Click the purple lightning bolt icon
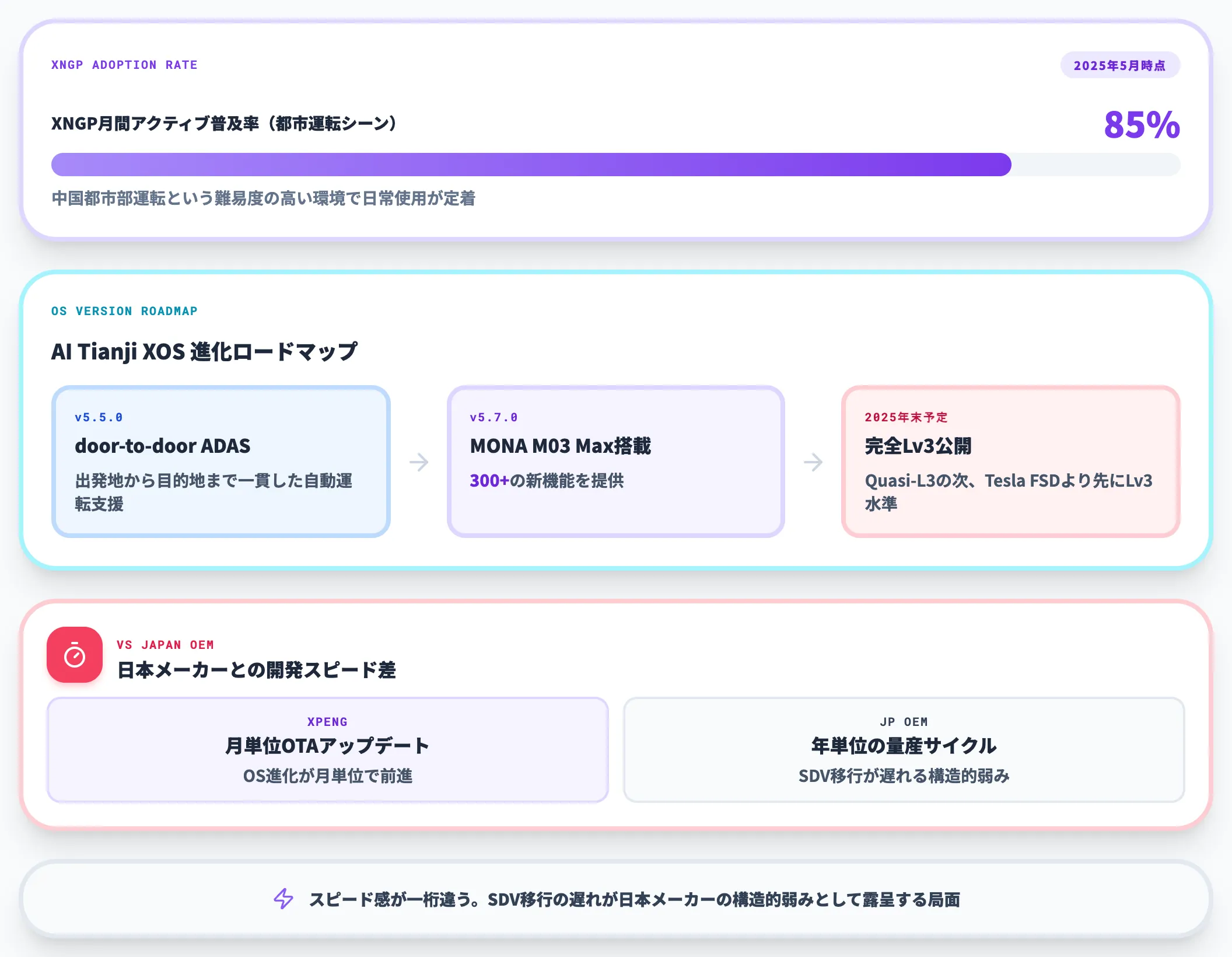This screenshot has height=957, width=1232. tap(283, 899)
